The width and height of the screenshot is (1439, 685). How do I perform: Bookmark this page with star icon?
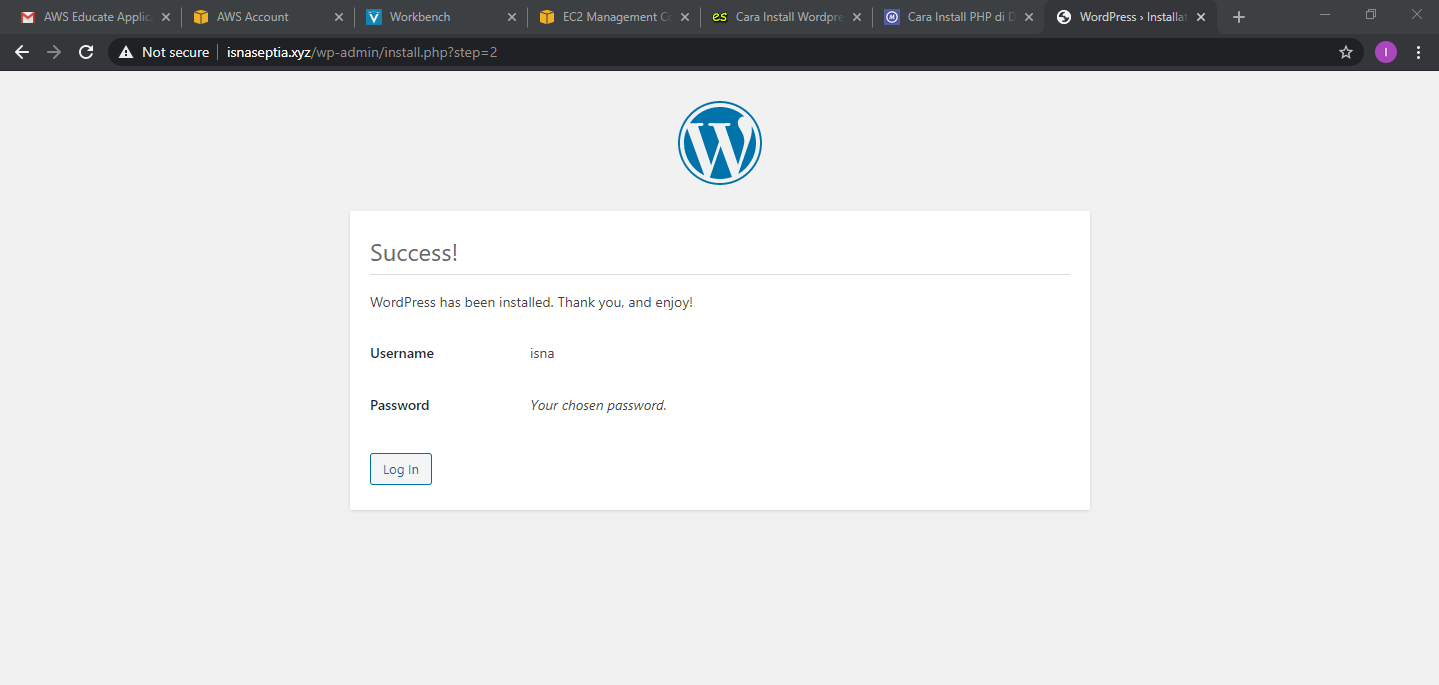(1346, 52)
